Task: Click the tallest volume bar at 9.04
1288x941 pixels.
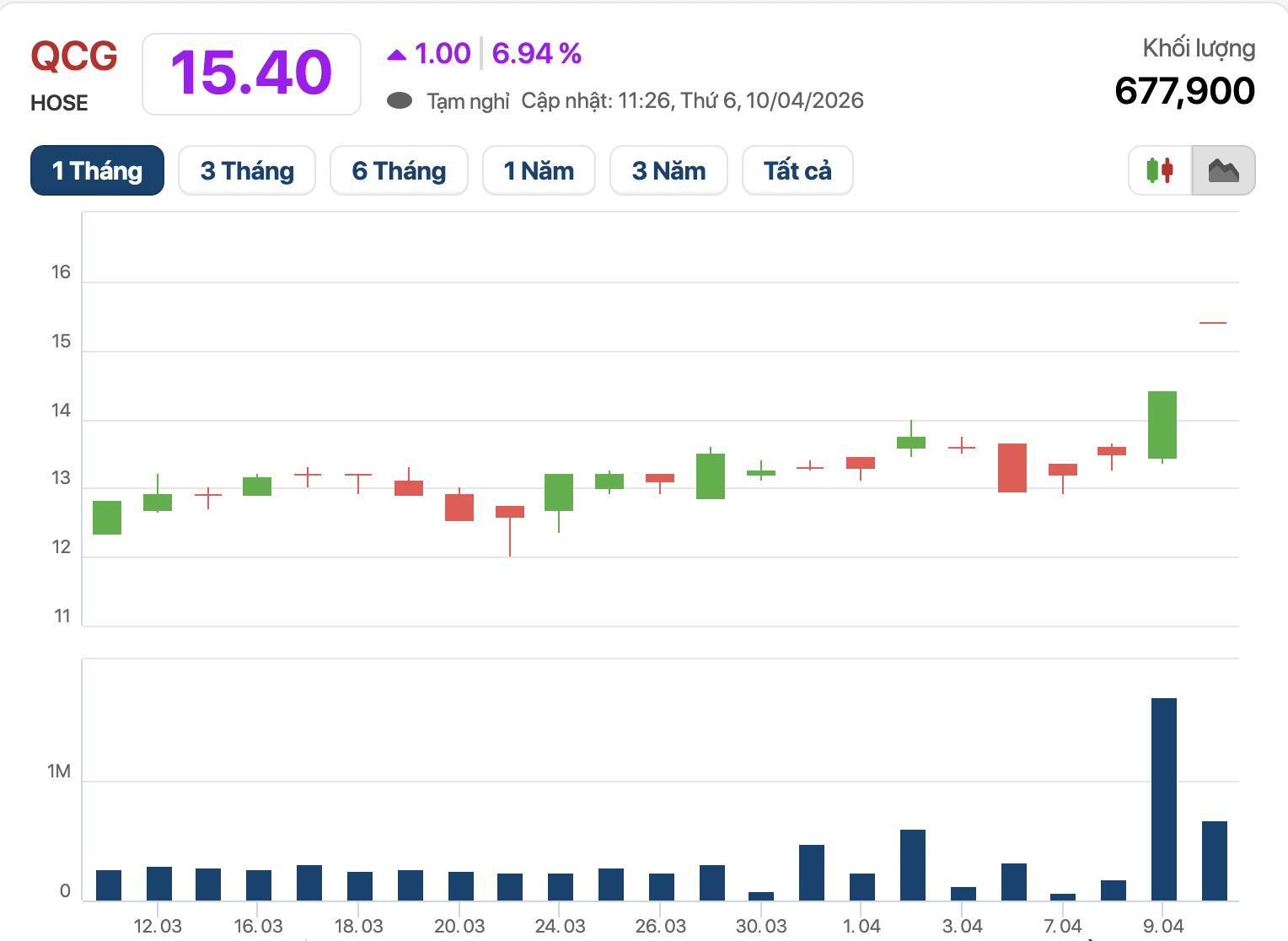Action: point(1163,799)
